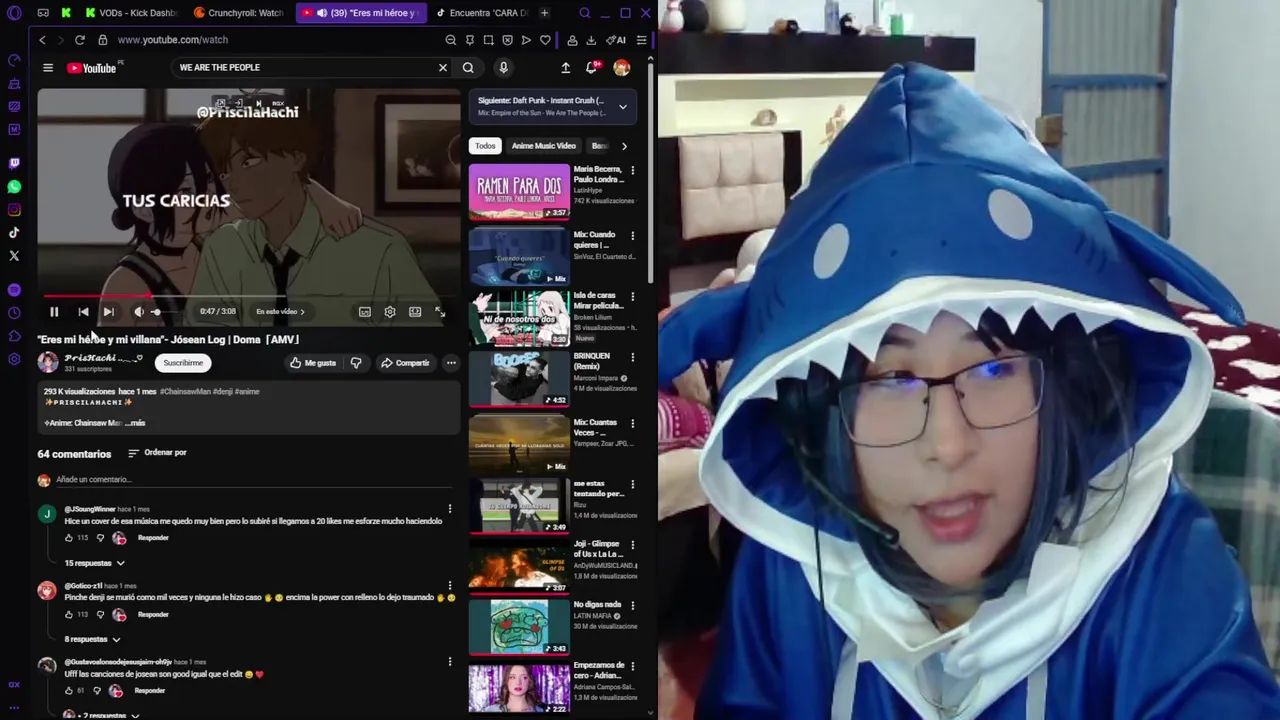The width and height of the screenshot is (1280, 720).
Task: Pause the YouTube video
Action: pyautogui.click(x=54, y=312)
